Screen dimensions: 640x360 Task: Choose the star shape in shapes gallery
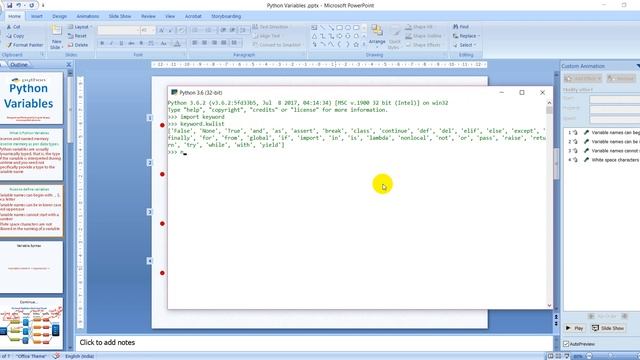tap(356, 44)
